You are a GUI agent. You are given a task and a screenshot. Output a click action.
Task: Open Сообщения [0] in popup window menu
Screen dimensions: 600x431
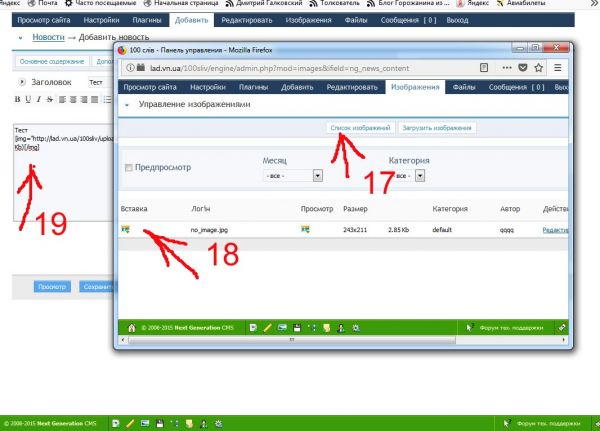516,87
